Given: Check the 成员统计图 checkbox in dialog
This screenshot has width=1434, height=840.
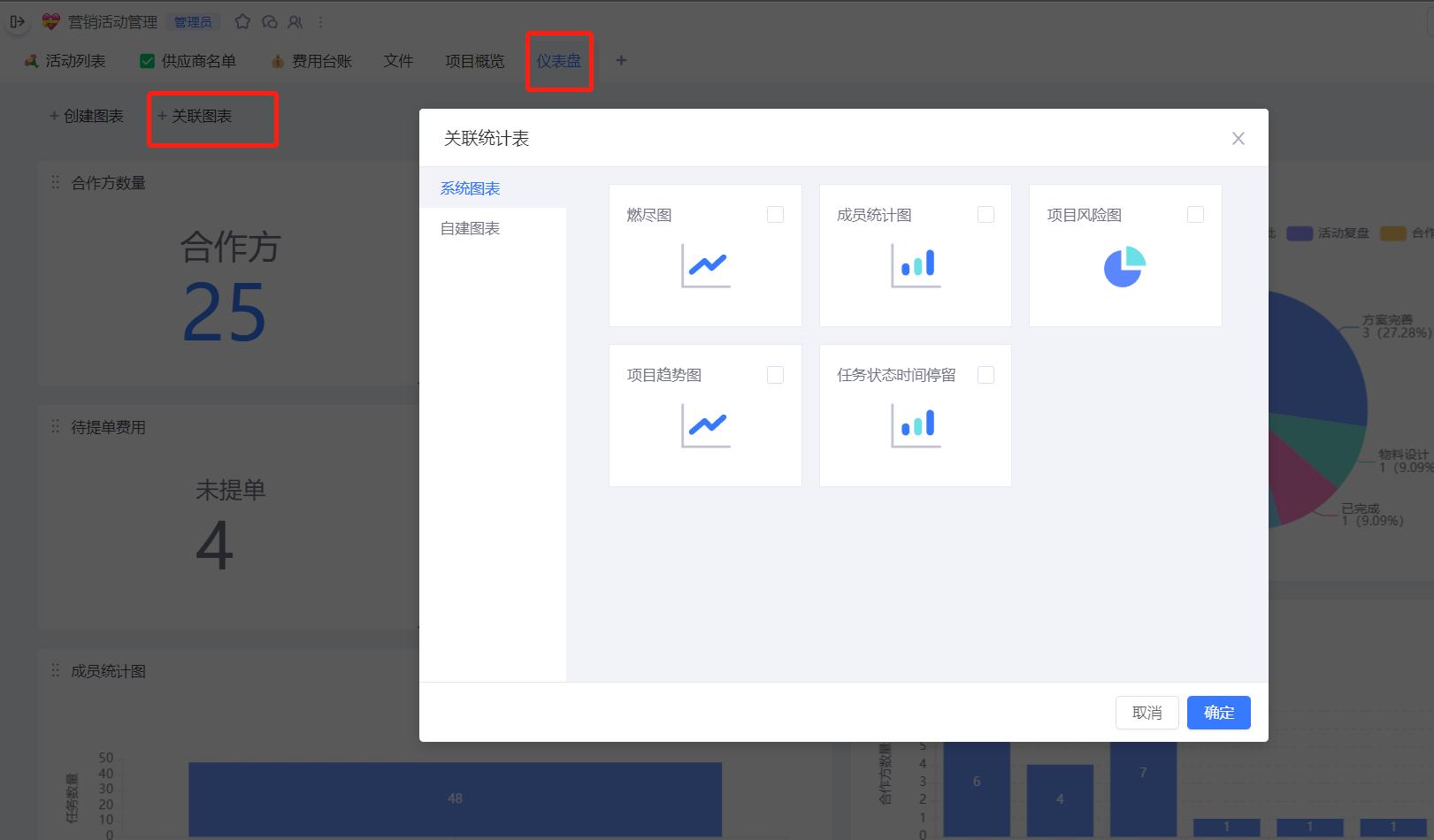Looking at the screenshot, I should click(985, 215).
